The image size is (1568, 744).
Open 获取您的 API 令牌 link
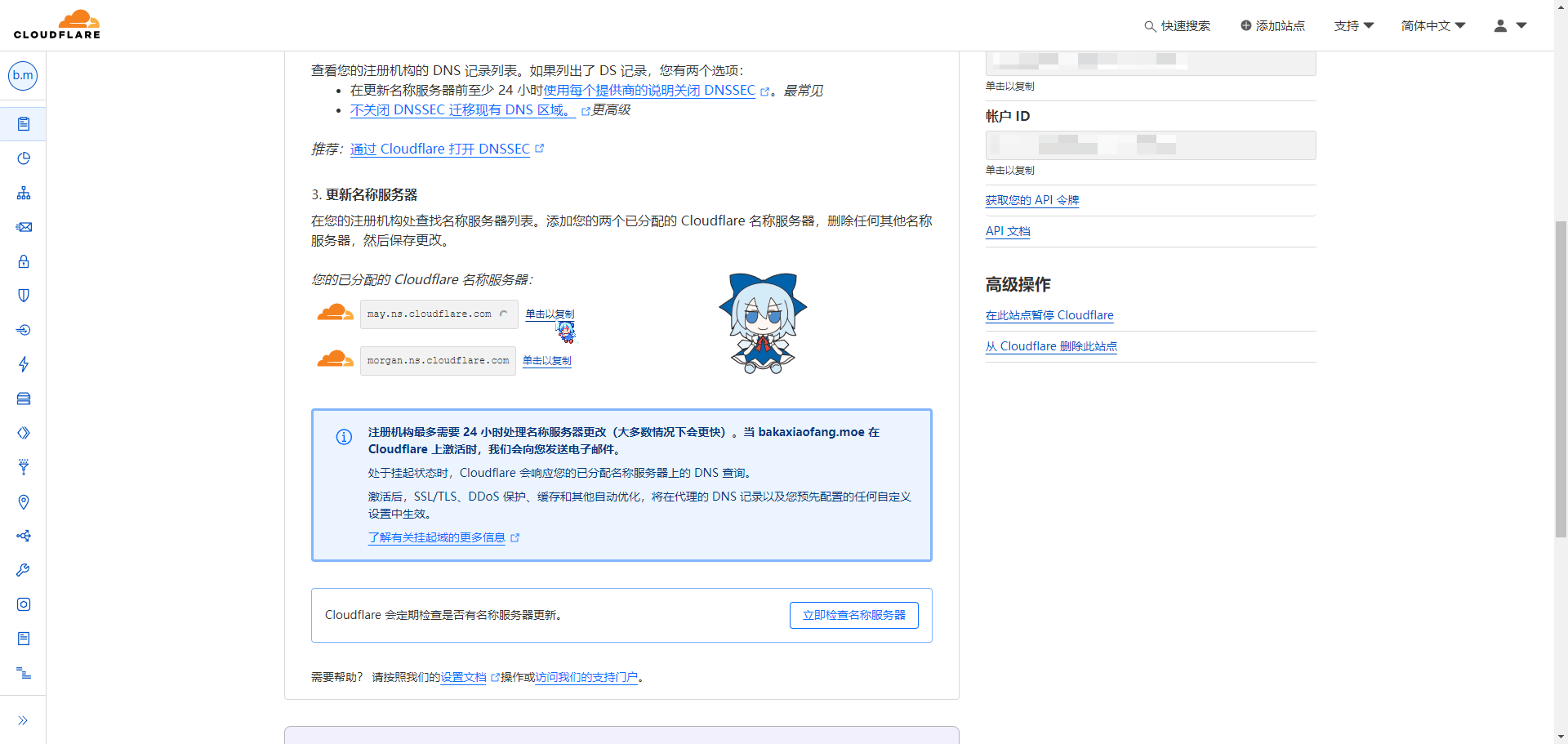pos(1031,200)
